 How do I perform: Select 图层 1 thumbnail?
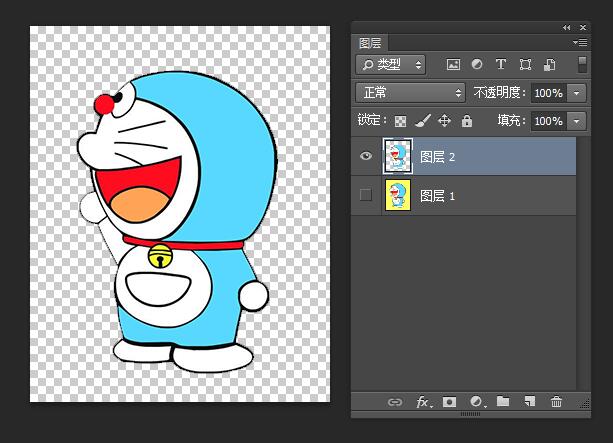(398, 195)
